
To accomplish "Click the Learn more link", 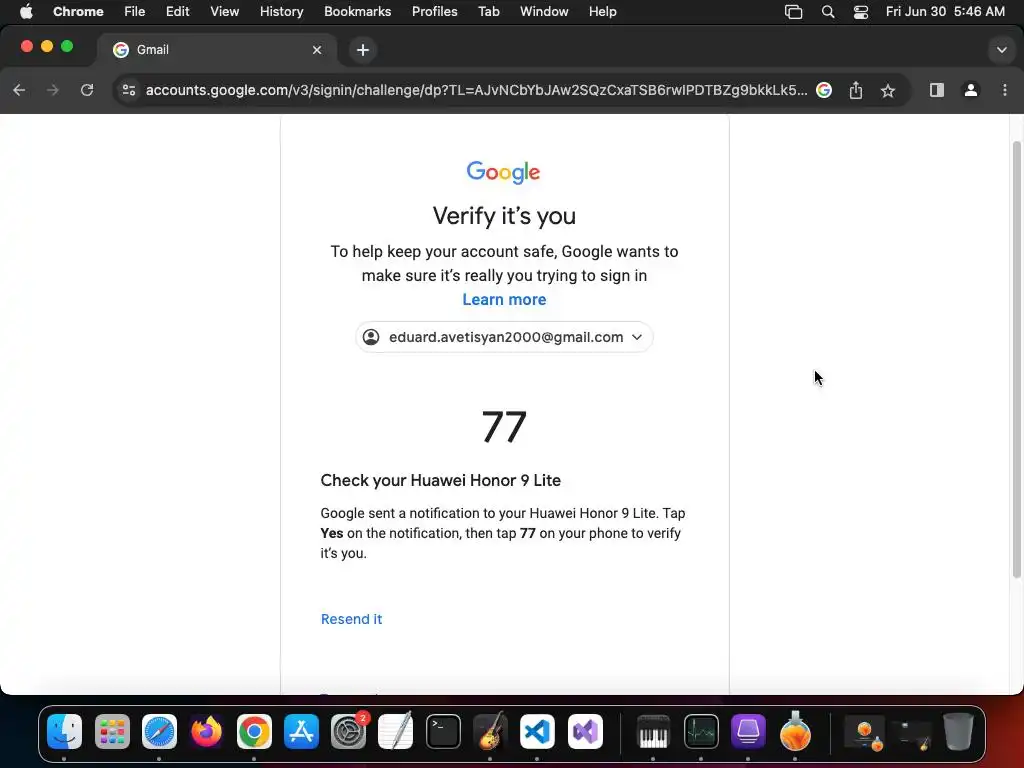I will pos(504,300).
